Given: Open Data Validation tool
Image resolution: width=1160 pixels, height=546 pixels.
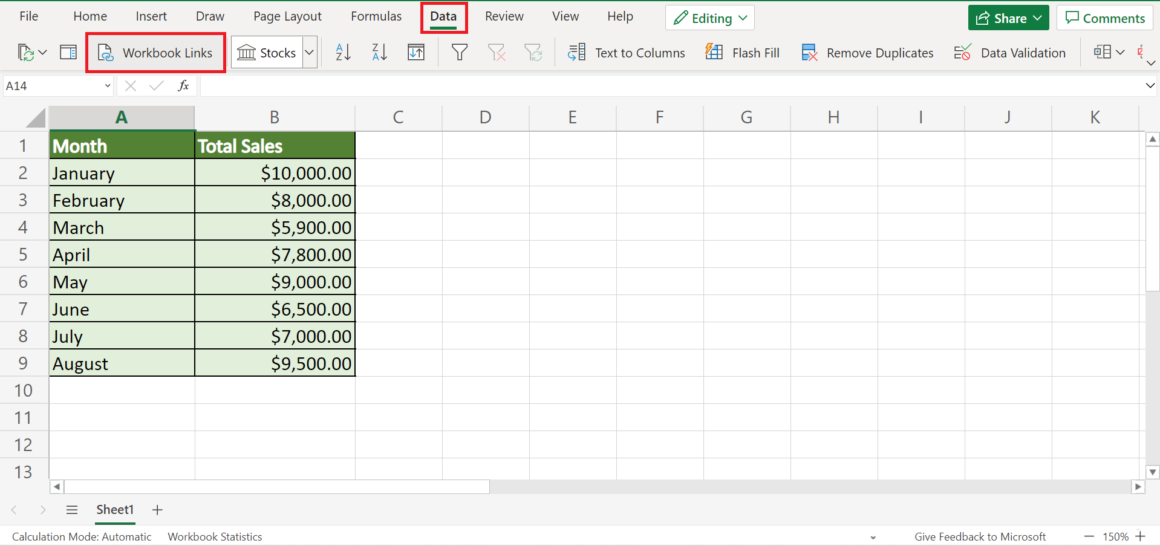Looking at the screenshot, I should point(1009,53).
